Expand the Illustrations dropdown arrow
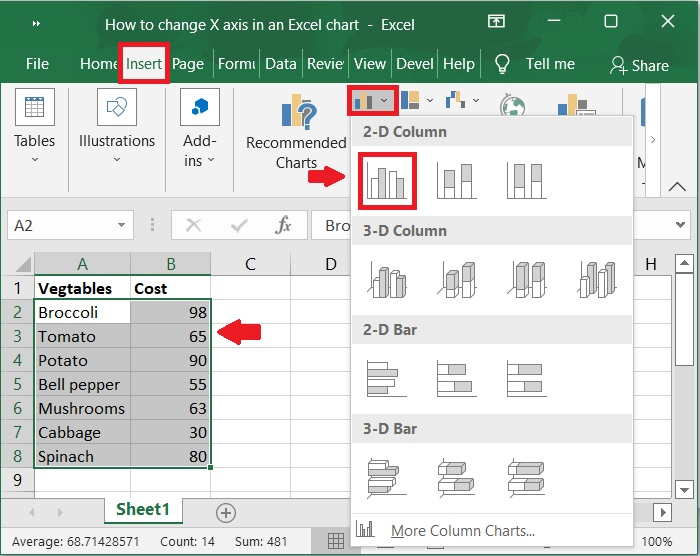The width and height of the screenshot is (700, 556). pyautogui.click(x=117, y=160)
